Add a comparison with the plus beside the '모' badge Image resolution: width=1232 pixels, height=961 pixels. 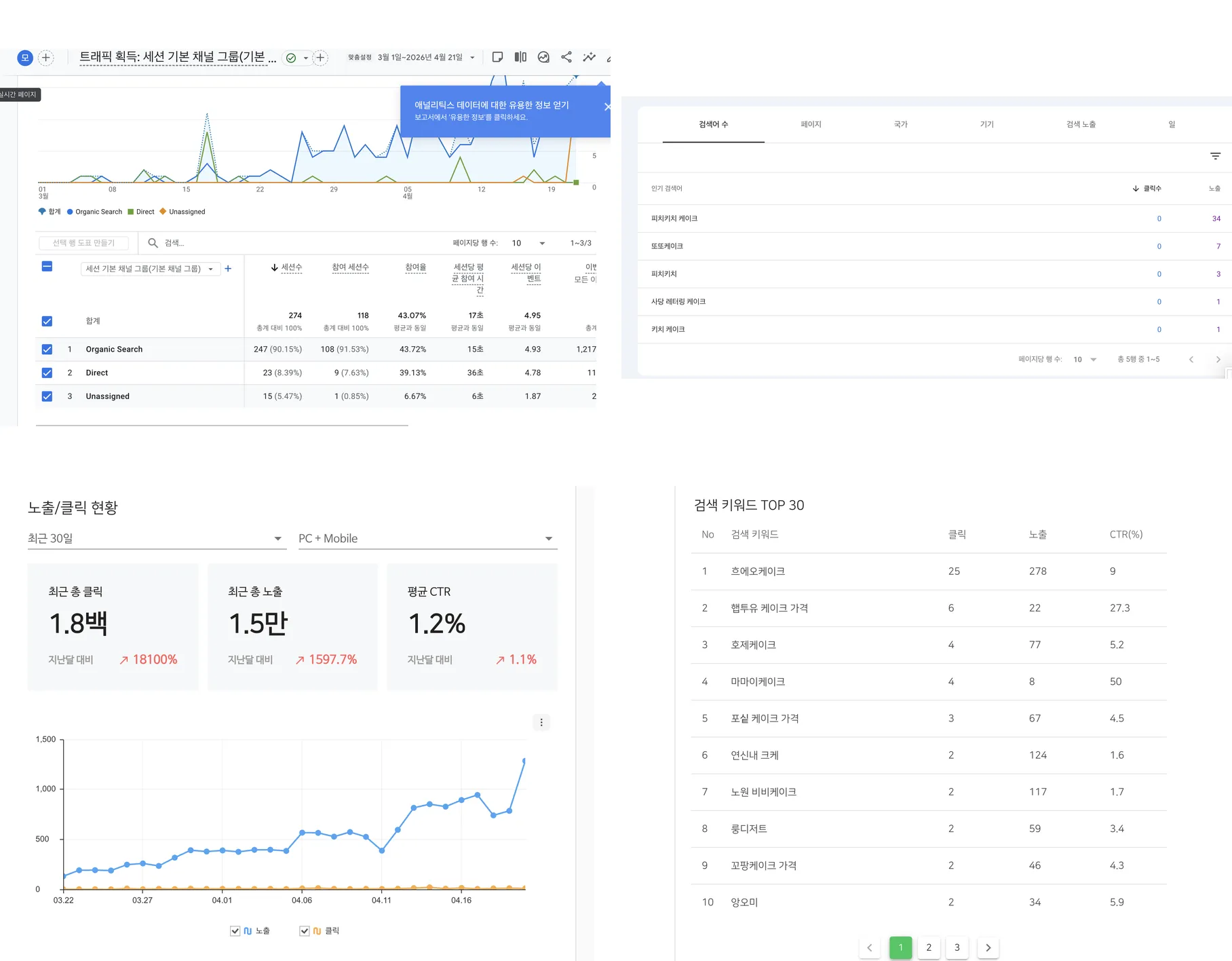(x=46, y=58)
